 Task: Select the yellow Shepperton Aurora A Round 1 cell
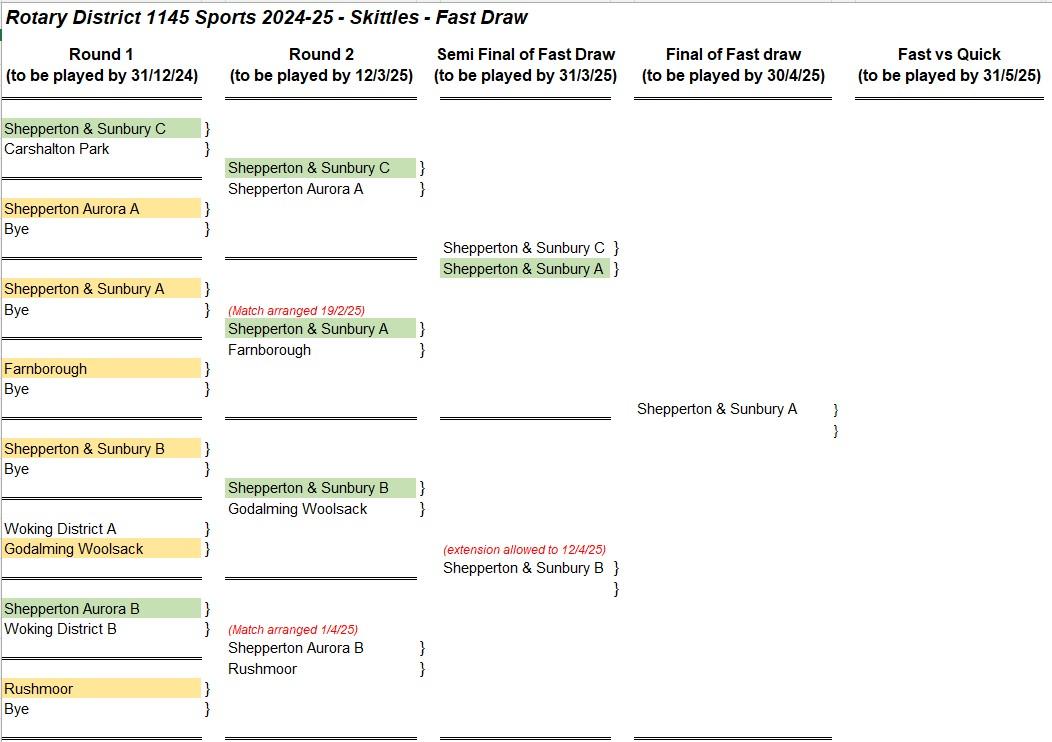(x=101, y=209)
